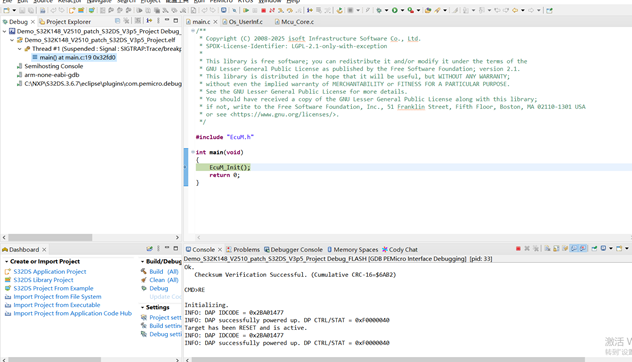The width and height of the screenshot is (632, 362).
Task: Collapse the Settings dashboard section
Action: pos(142,307)
